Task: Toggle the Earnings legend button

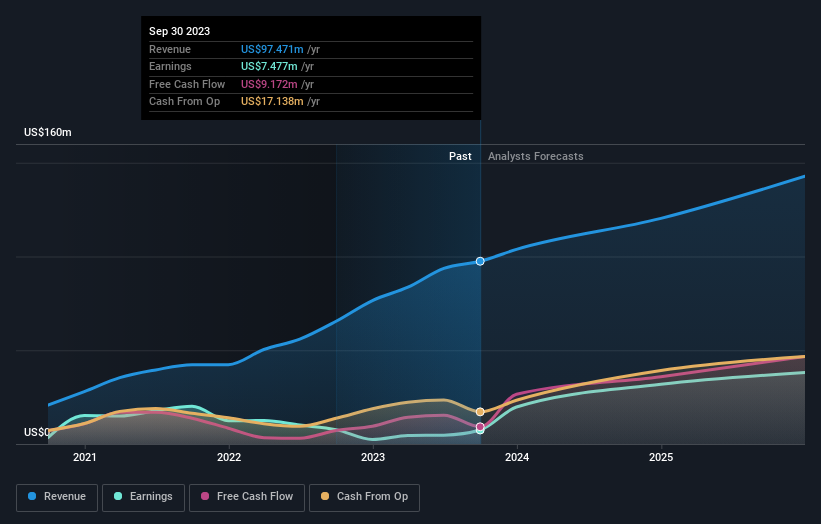Action: tap(143, 497)
